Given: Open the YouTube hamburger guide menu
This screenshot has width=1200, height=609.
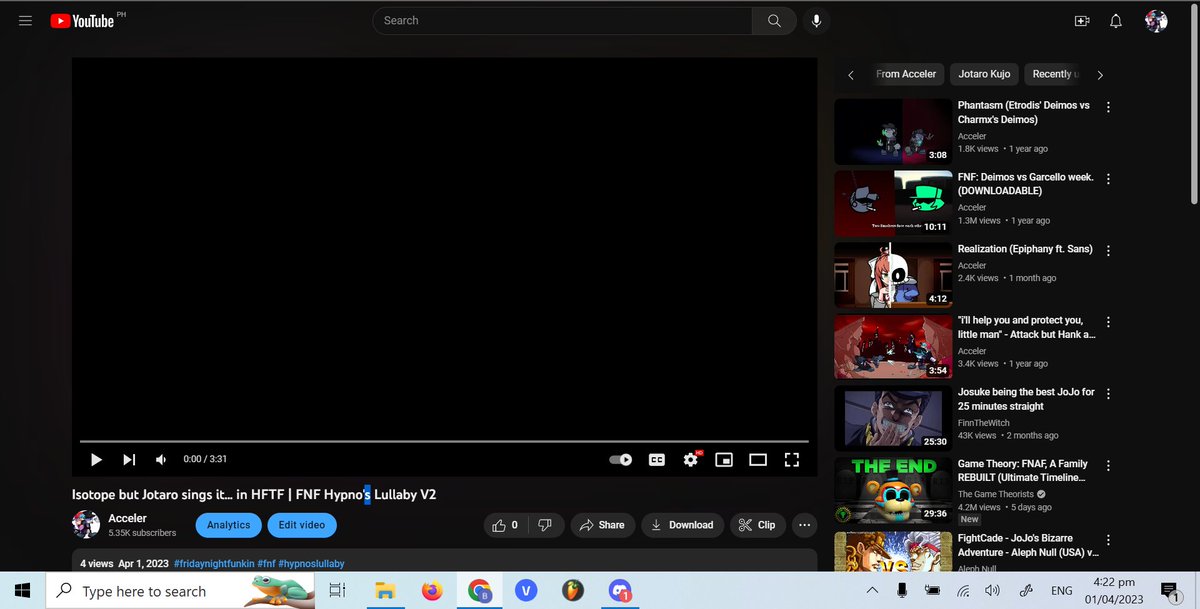Looking at the screenshot, I should click(26, 20).
